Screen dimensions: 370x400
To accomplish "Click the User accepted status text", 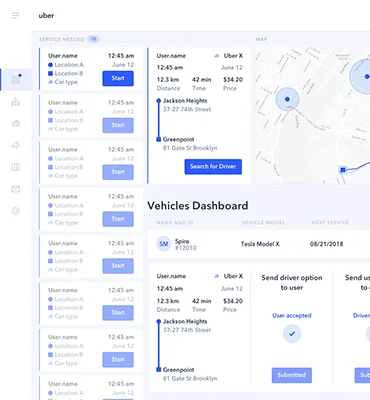I will (x=292, y=315).
